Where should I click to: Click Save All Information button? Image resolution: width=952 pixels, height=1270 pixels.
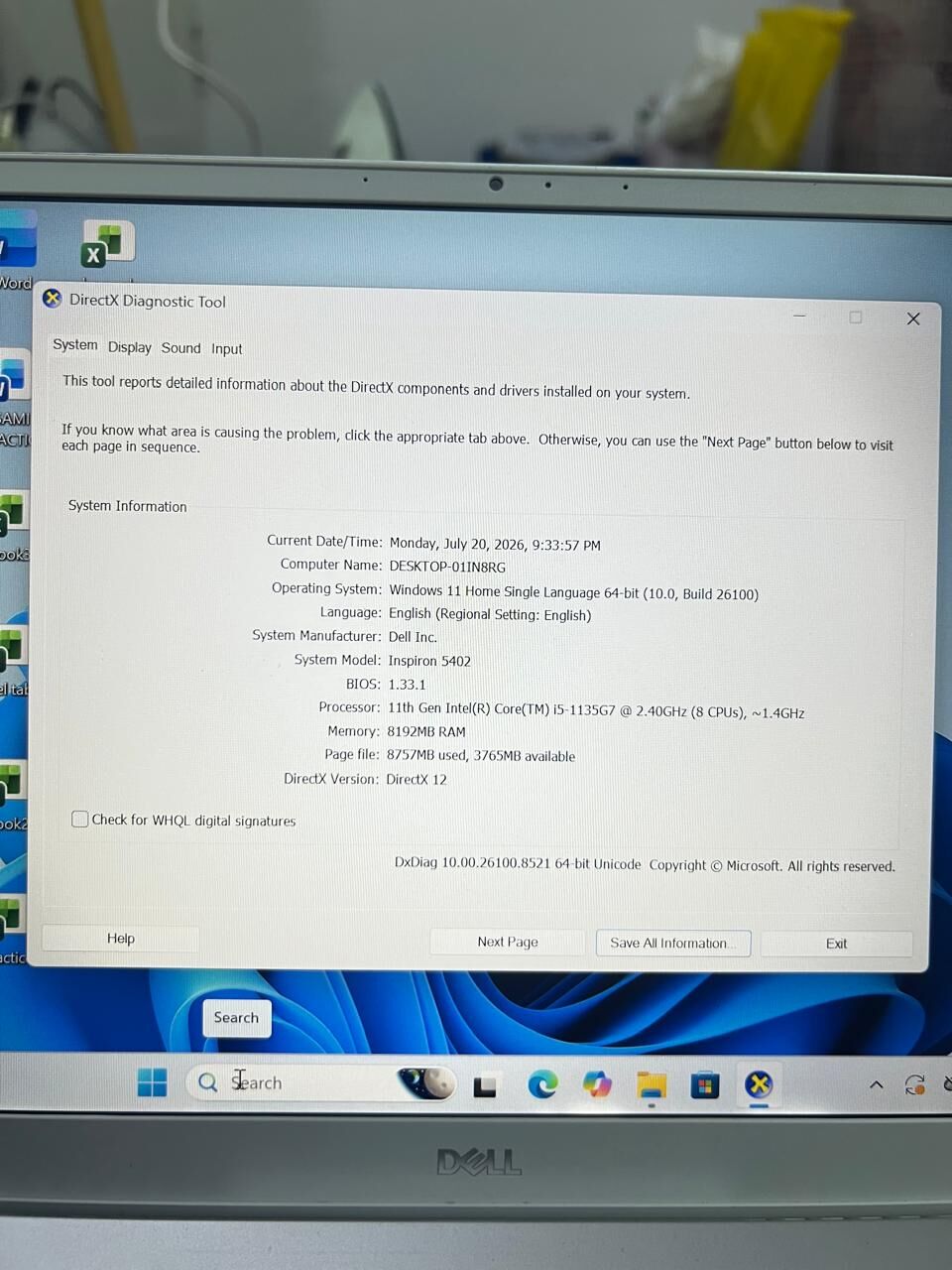point(672,943)
